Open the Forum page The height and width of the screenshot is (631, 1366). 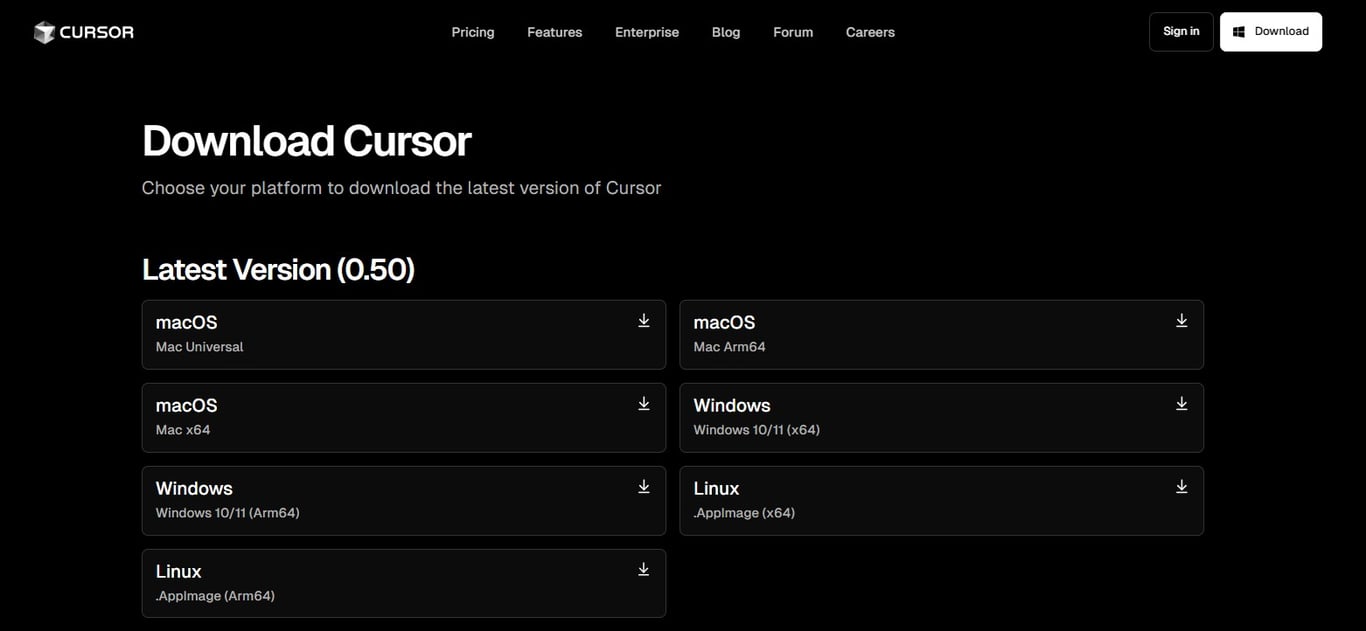point(793,30)
